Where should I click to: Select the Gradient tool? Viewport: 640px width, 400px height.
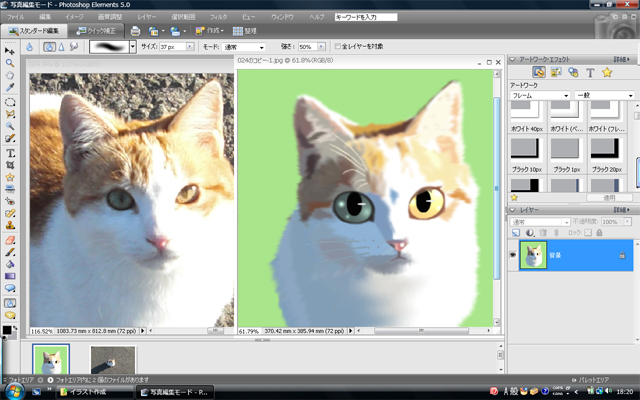(10, 276)
